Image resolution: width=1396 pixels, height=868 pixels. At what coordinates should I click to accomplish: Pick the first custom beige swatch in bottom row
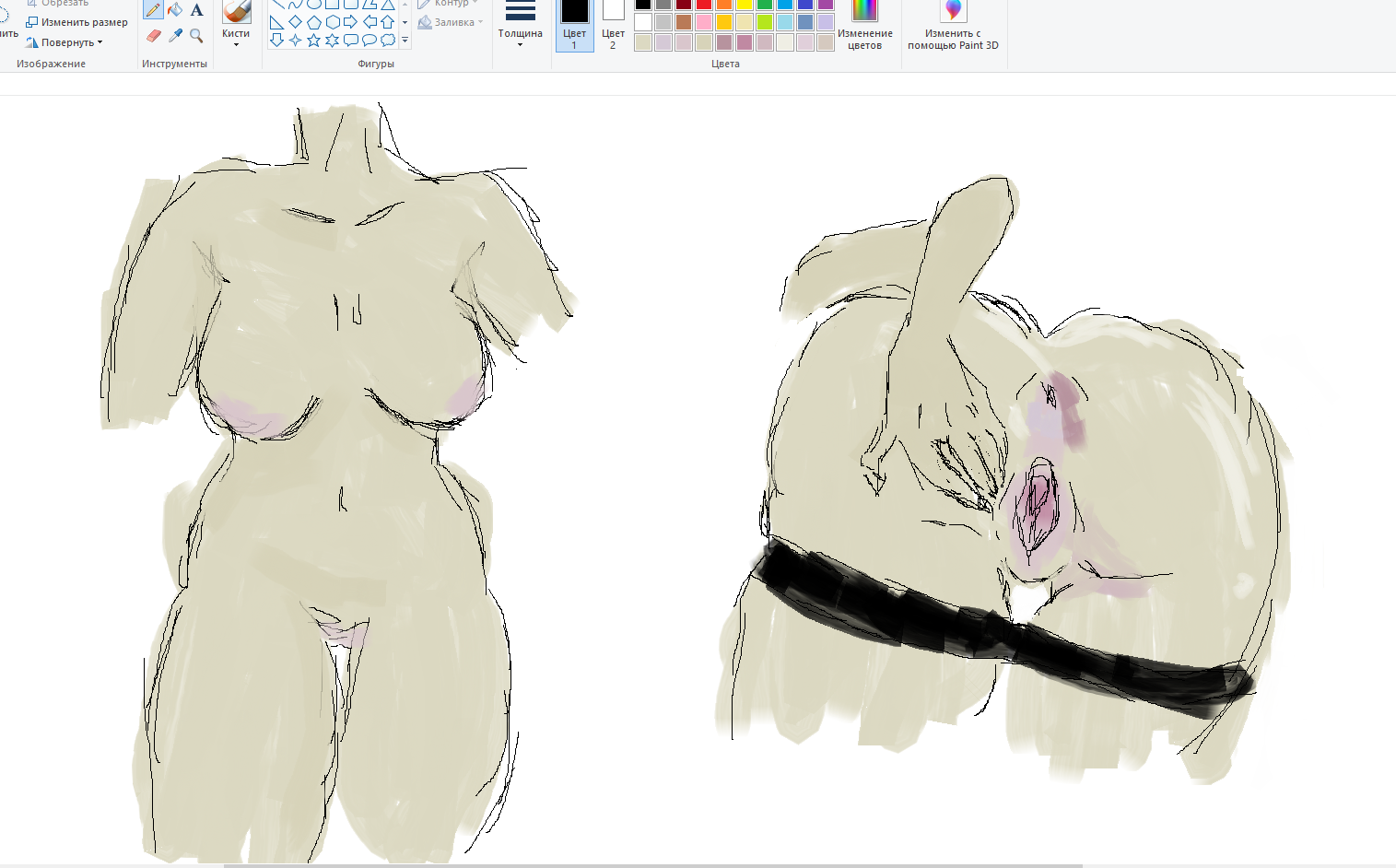coord(643,42)
